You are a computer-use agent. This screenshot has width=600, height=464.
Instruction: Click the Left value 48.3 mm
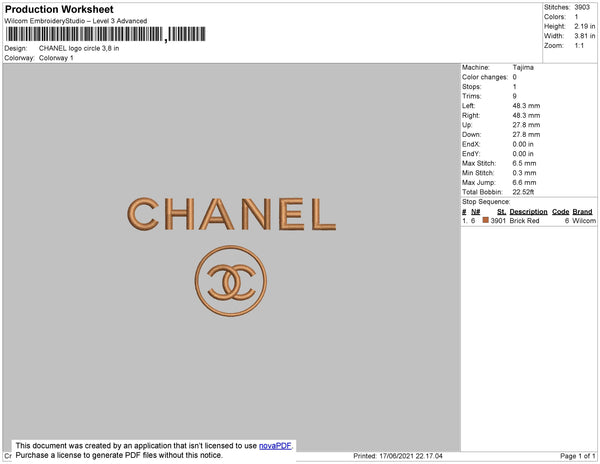tap(527, 106)
